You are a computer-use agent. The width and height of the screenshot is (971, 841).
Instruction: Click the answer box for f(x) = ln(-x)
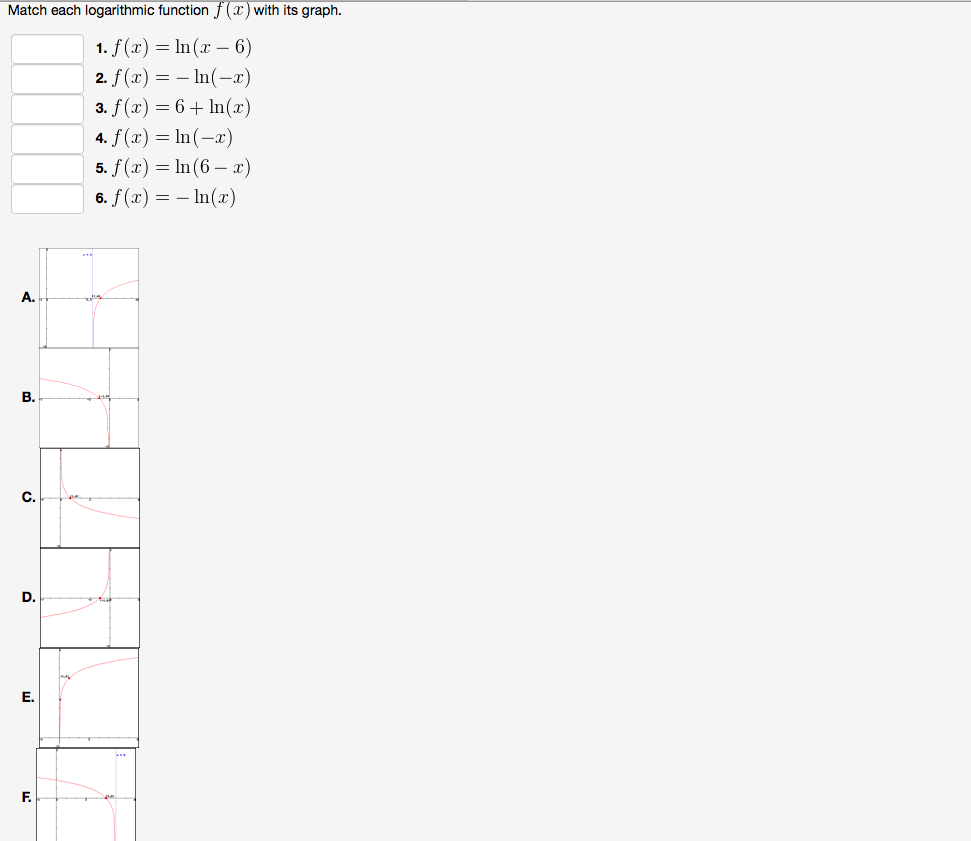coord(46,138)
